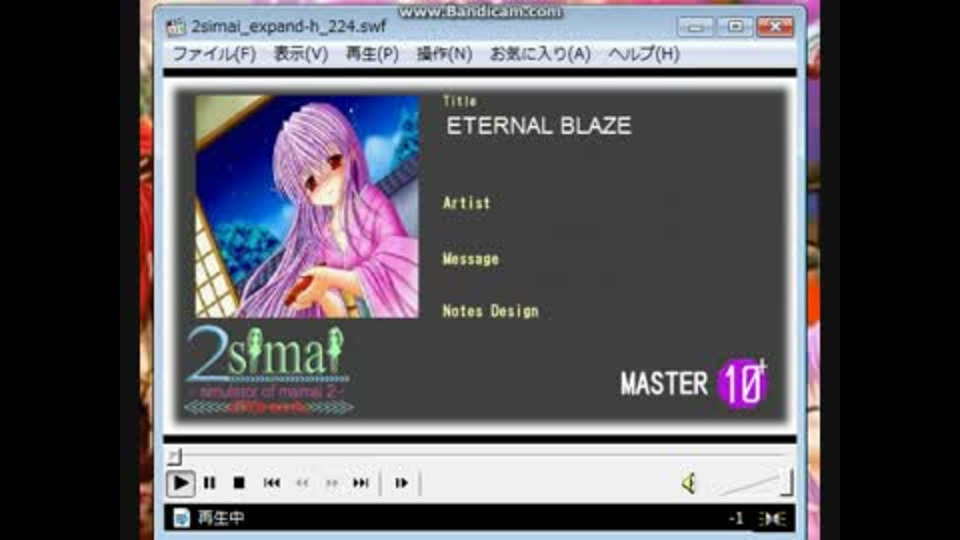Click the 2simai_expand-h_224.swf window title
The image size is (960, 540).
click(288, 26)
